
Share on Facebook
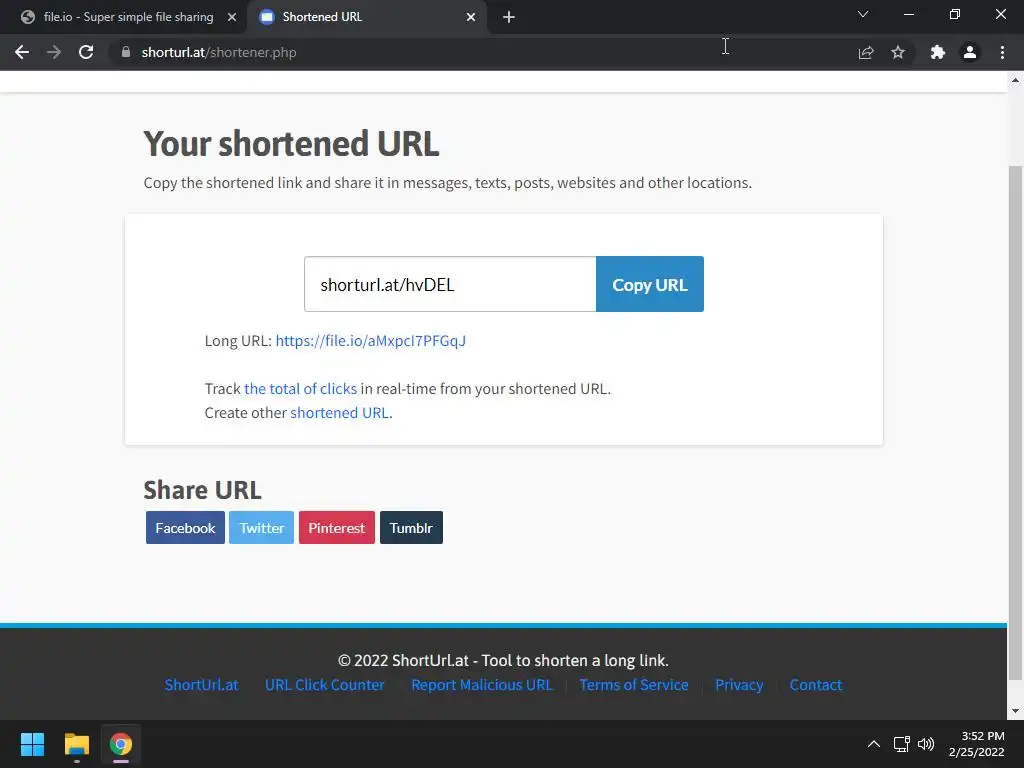click(185, 528)
